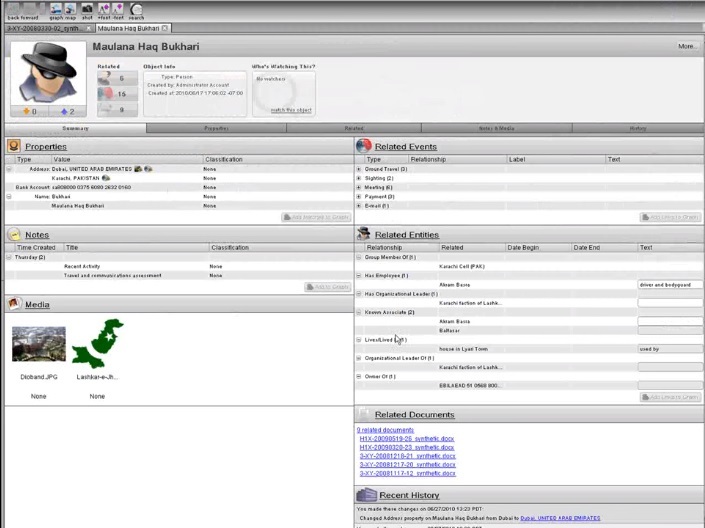Open the graph view toolbar icon
Image resolution: width=705 pixels, height=528 pixels.
click(x=56, y=9)
